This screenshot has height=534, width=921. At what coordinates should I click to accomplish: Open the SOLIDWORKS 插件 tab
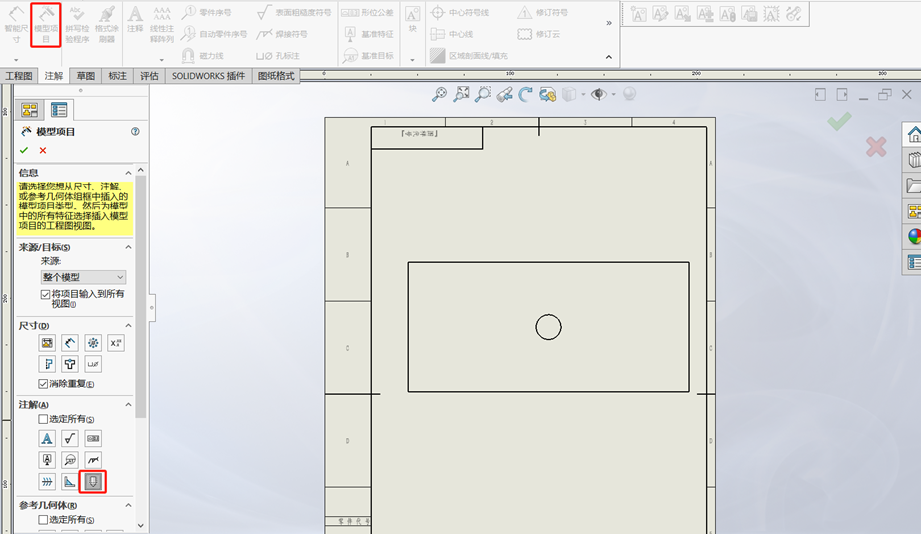(208, 76)
